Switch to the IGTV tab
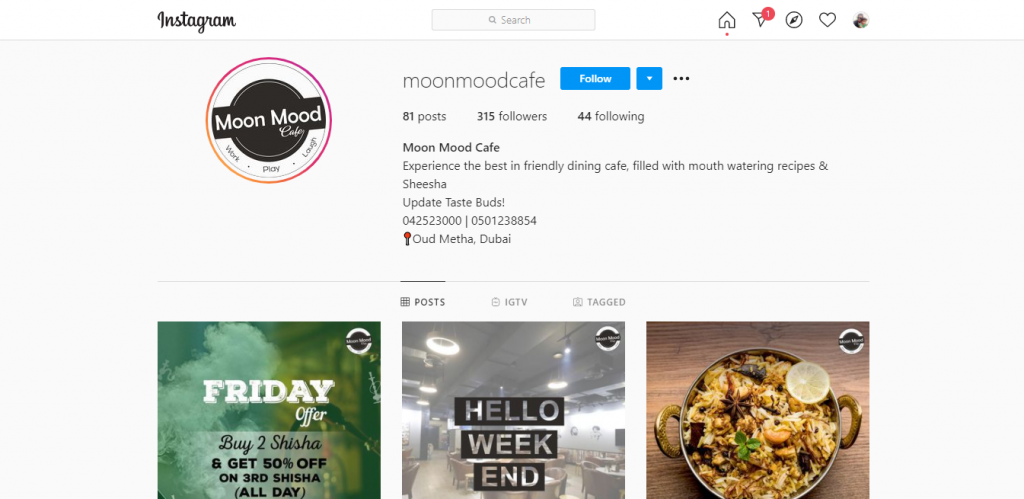Image resolution: width=1024 pixels, height=499 pixels. 509,302
